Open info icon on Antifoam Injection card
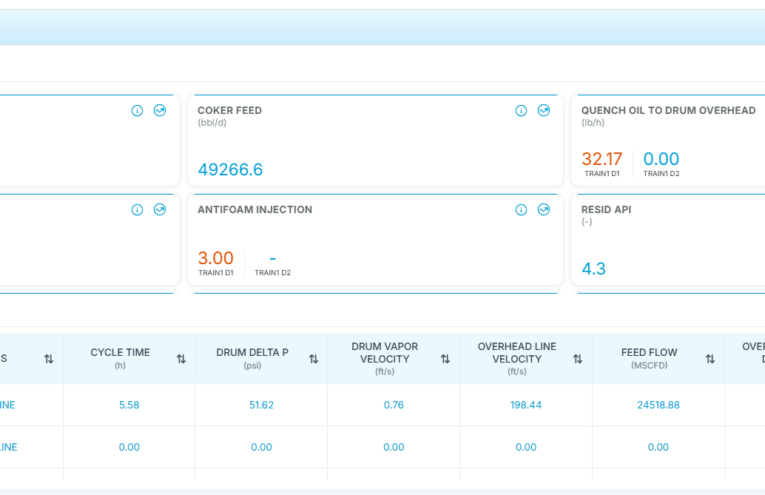 click(521, 210)
